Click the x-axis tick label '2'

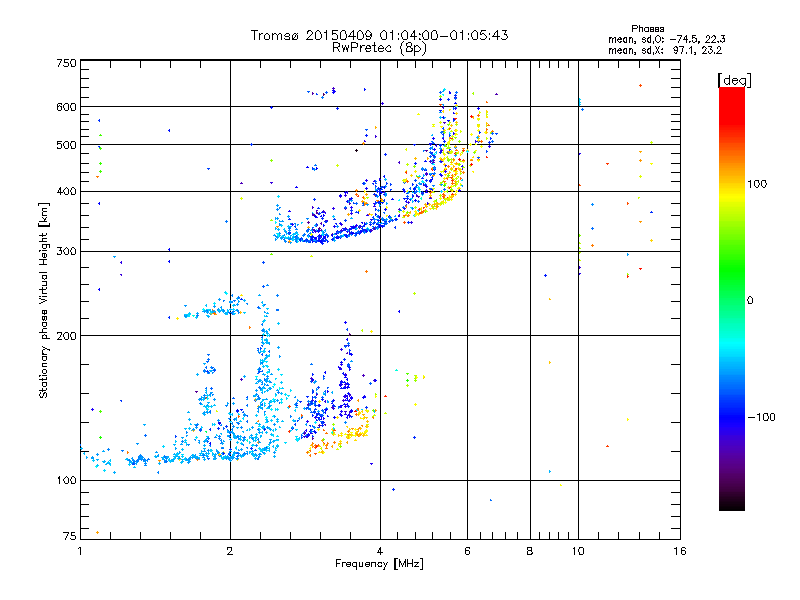(x=230, y=551)
